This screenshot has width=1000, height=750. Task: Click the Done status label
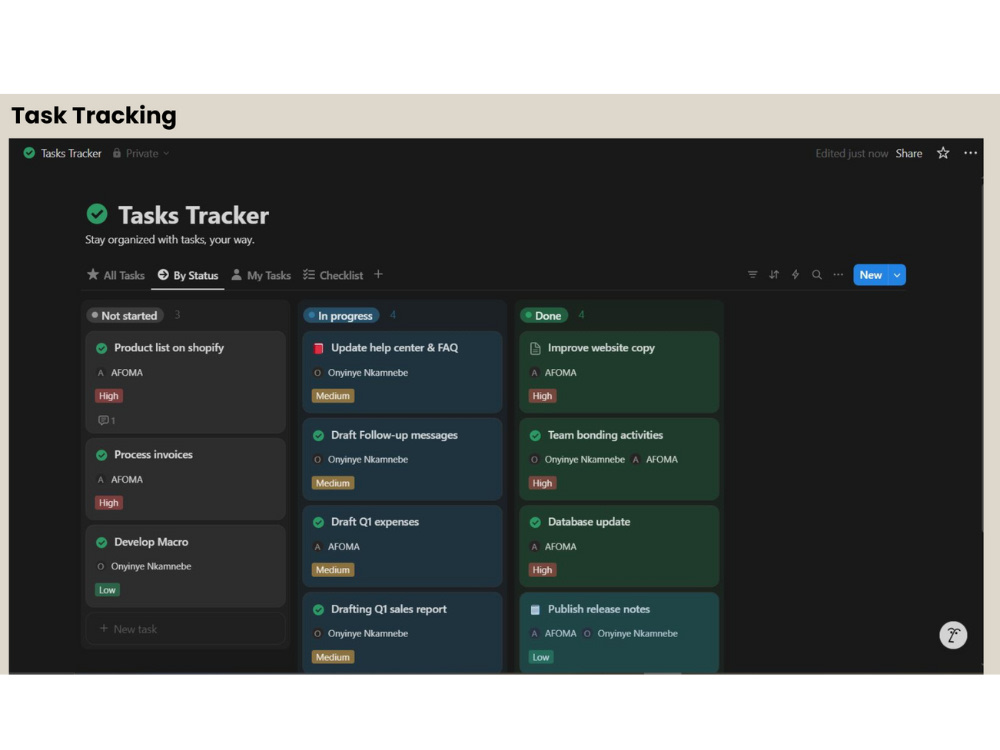[544, 315]
